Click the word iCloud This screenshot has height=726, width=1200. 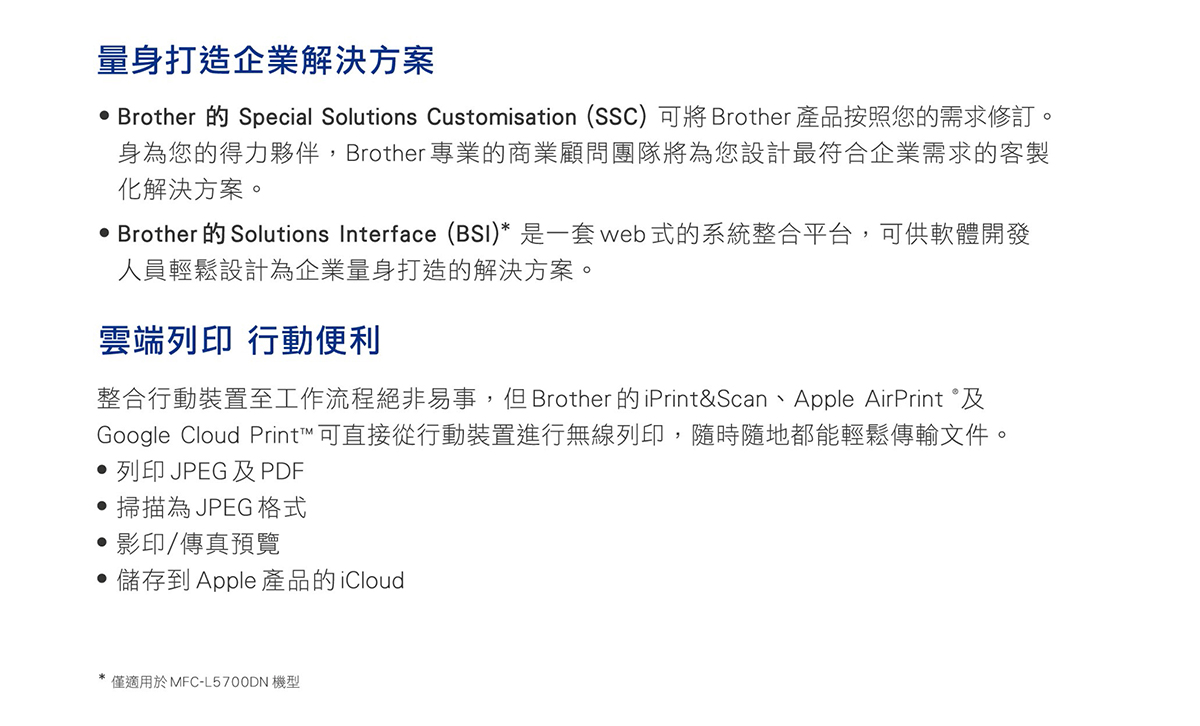[x=372, y=580]
